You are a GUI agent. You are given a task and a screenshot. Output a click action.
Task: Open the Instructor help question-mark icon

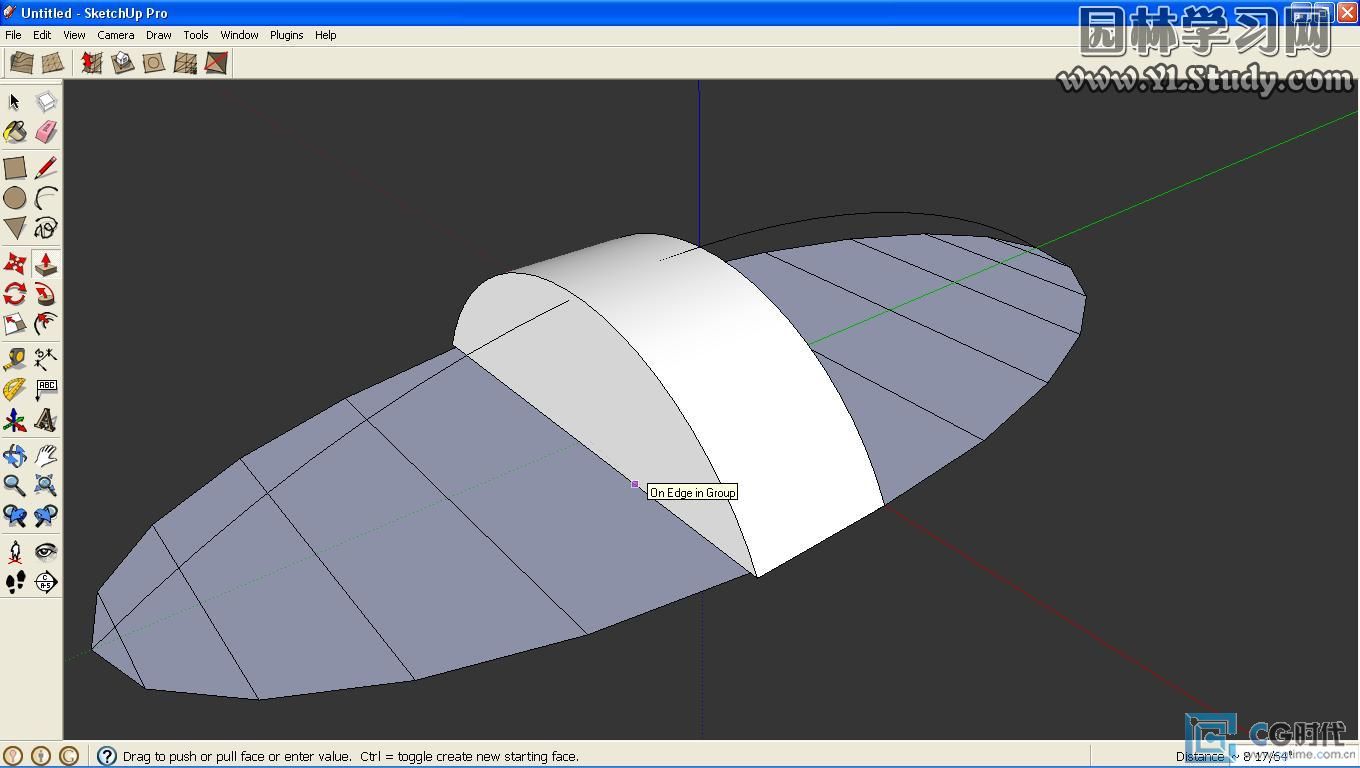coord(107,757)
